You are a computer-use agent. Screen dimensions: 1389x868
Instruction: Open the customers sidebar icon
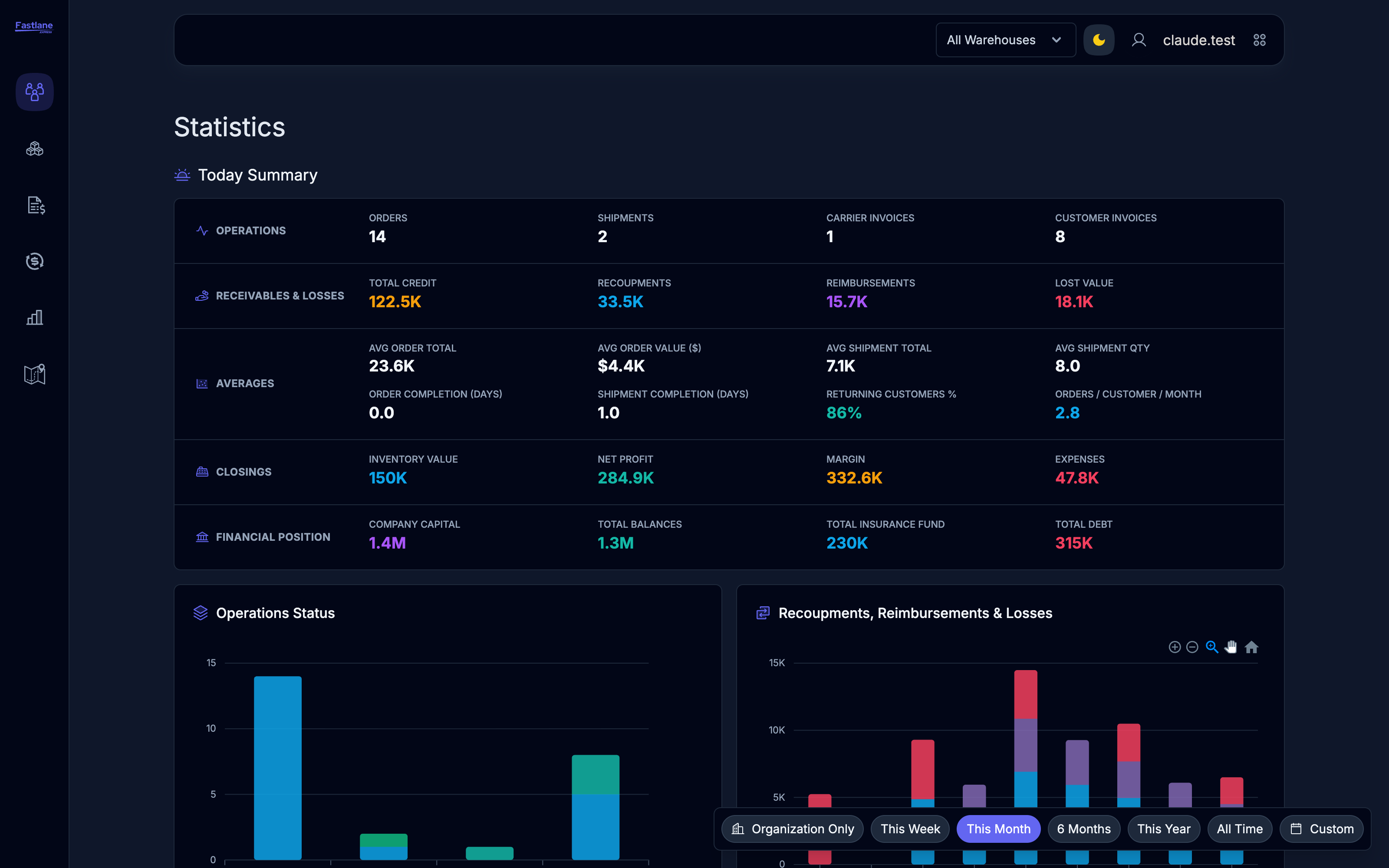[x=34, y=92]
